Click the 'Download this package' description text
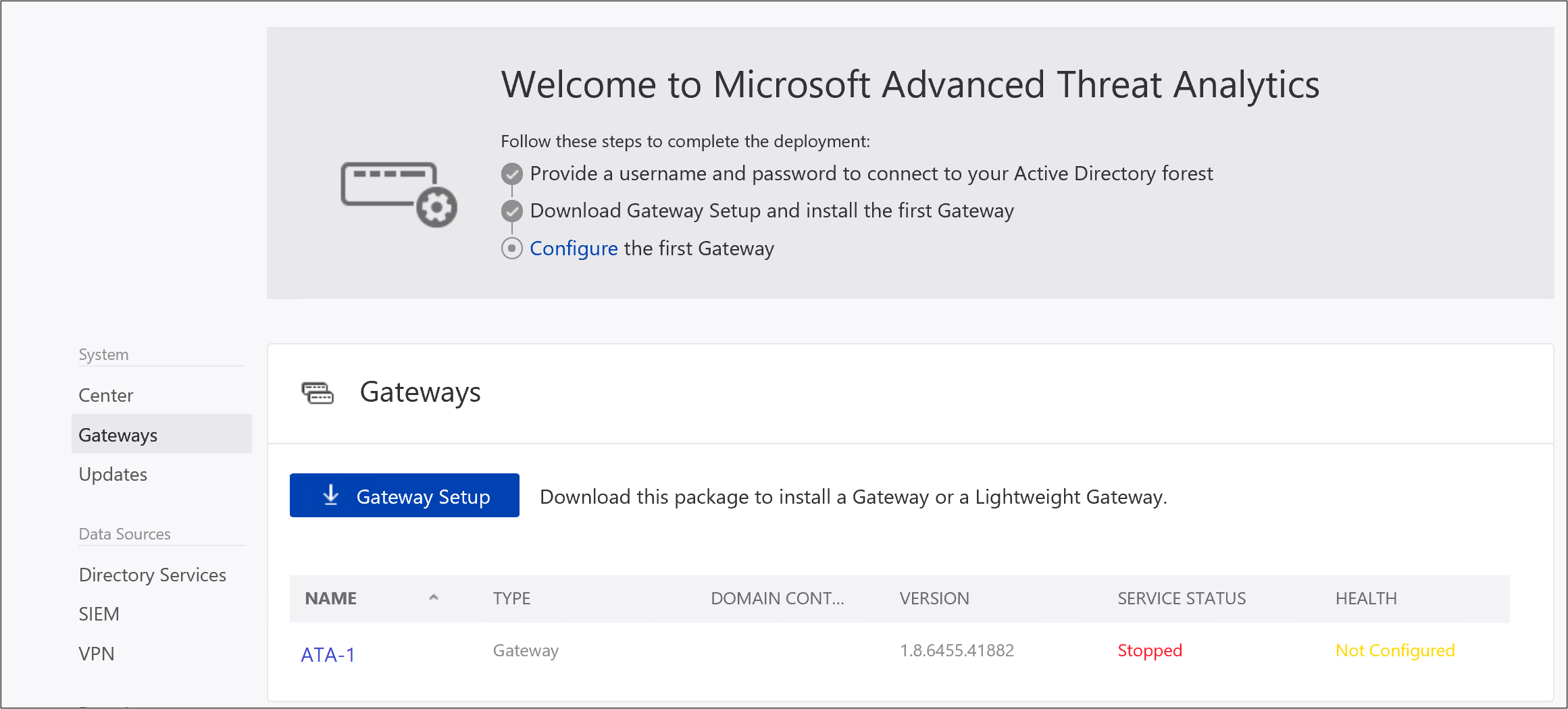1568x709 pixels. 853,497
